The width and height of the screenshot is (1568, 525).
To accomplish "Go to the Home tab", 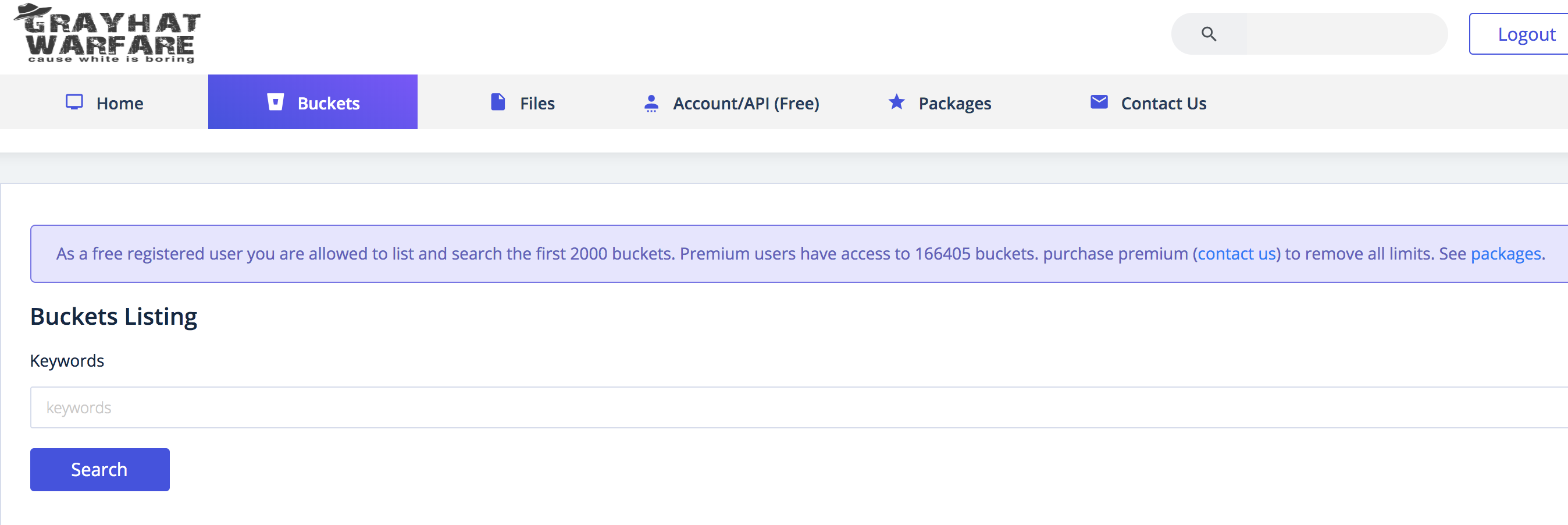I will [120, 104].
